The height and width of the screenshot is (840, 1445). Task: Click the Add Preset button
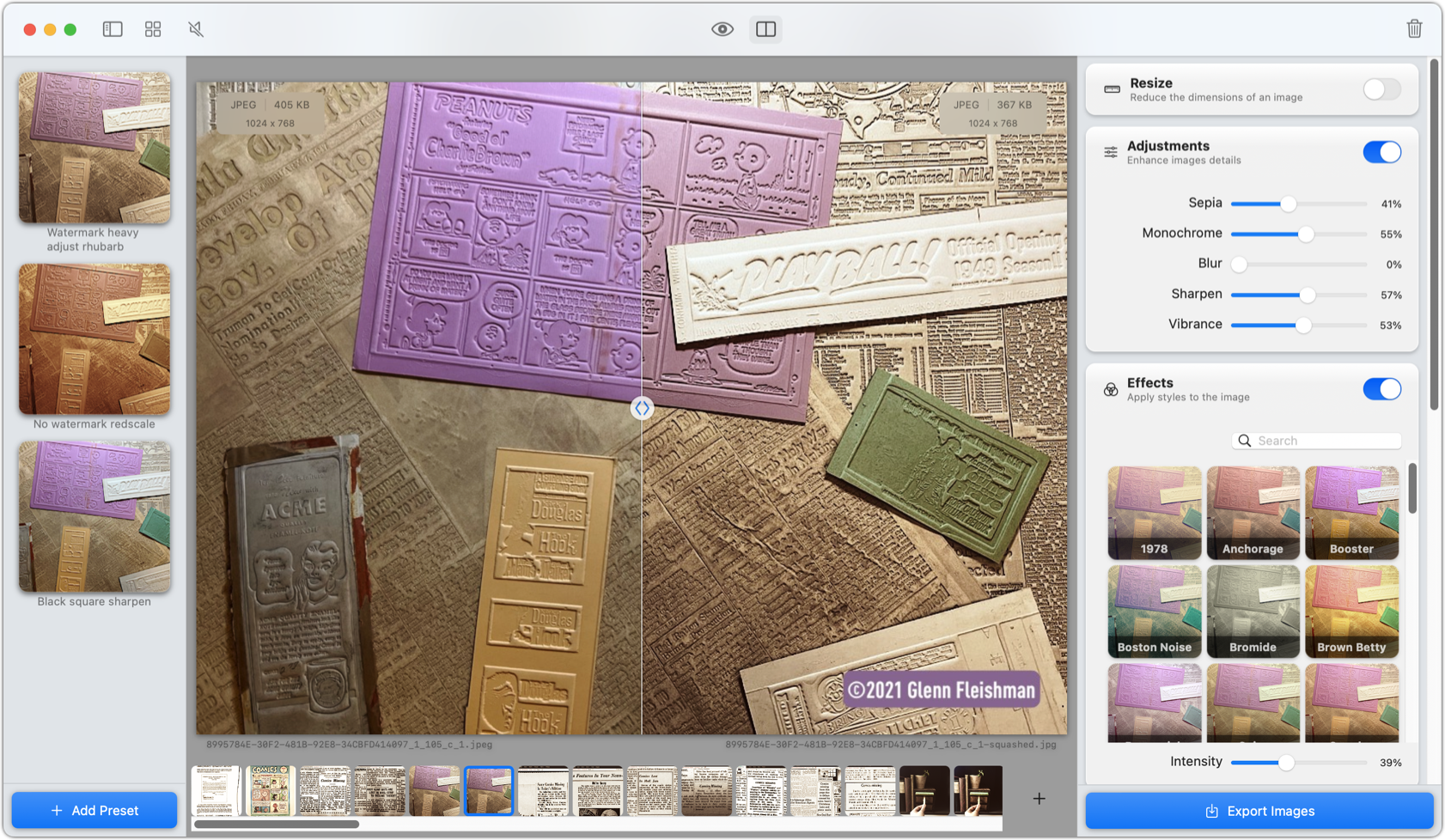tap(95, 810)
